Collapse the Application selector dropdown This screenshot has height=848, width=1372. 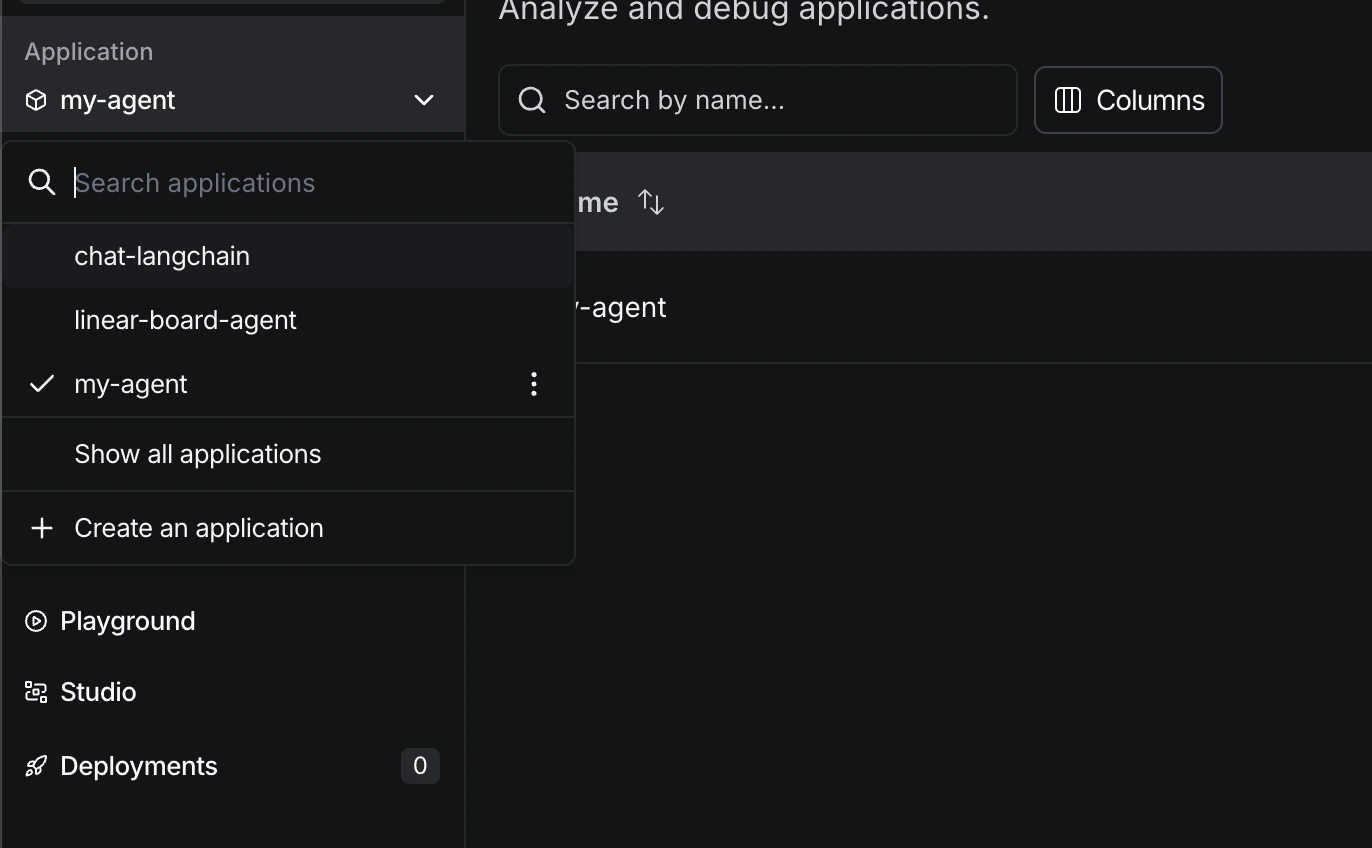pos(424,100)
